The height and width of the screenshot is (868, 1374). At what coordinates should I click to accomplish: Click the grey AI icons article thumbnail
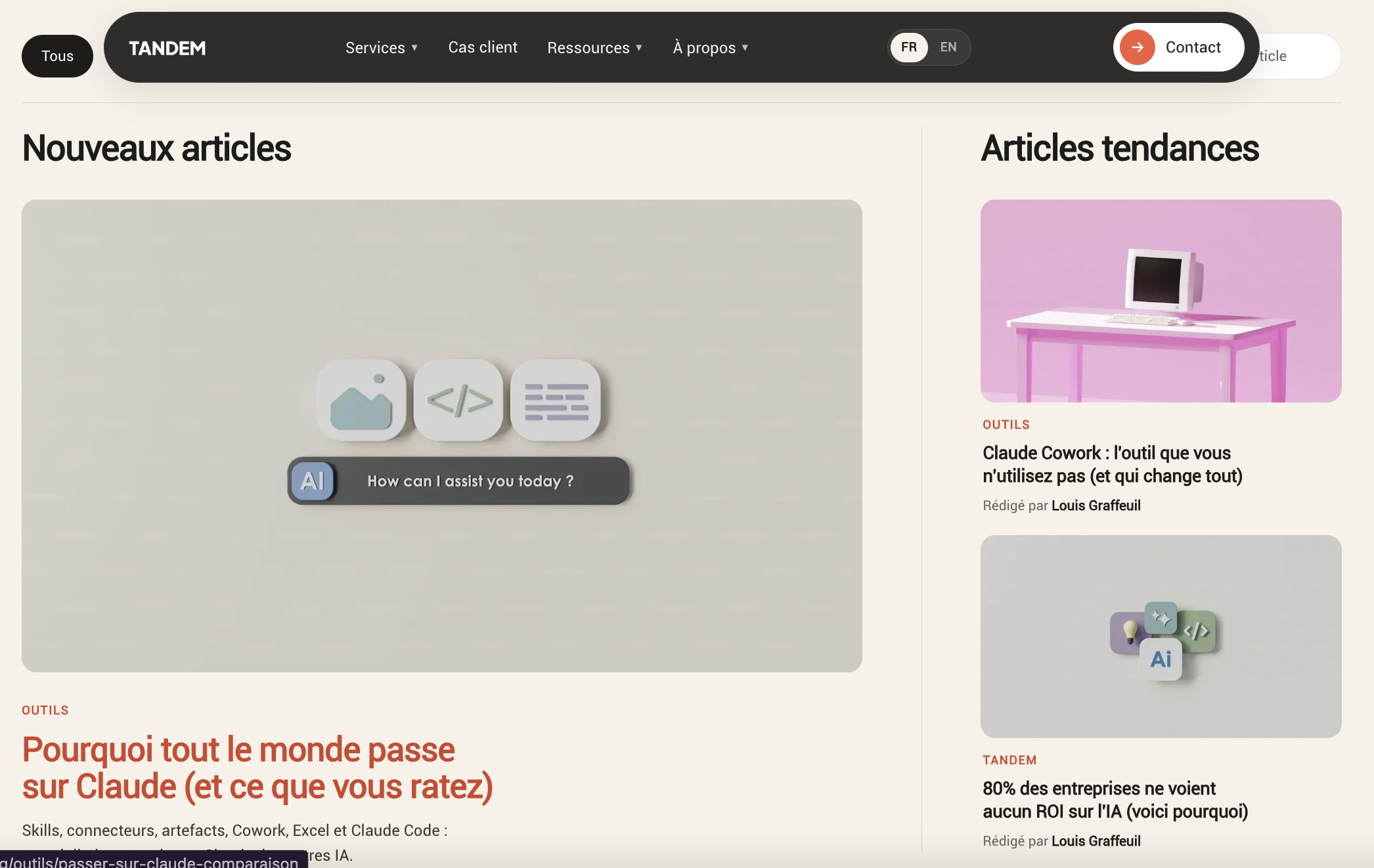[1161, 636]
